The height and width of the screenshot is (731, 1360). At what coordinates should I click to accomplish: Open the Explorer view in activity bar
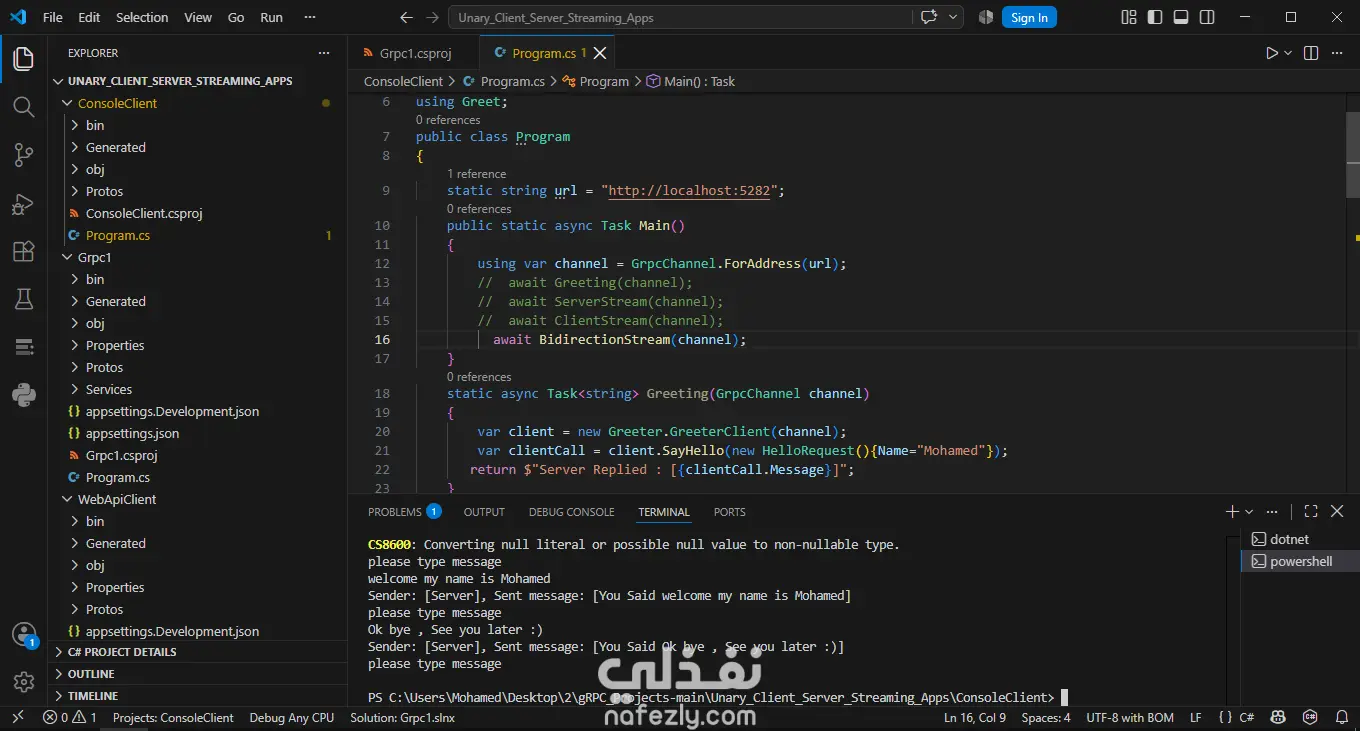click(24, 58)
